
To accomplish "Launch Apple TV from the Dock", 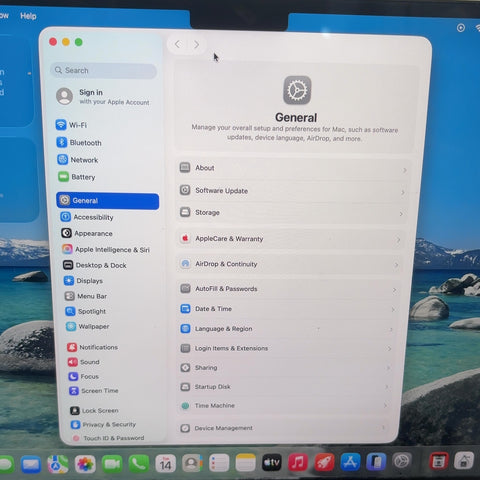I will click(x=272, y=463).
